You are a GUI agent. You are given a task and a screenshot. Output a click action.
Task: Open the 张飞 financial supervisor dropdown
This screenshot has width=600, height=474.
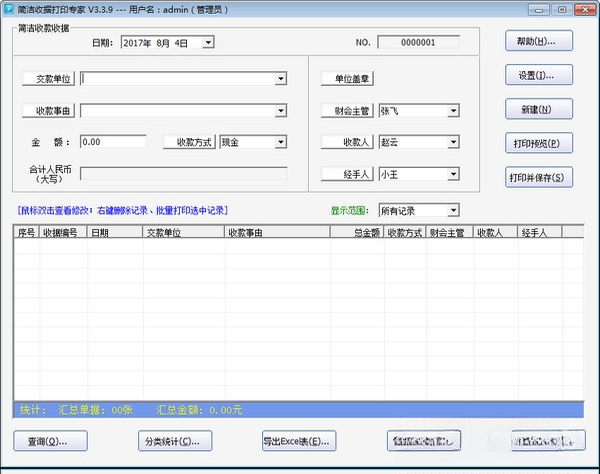point(453,111)
